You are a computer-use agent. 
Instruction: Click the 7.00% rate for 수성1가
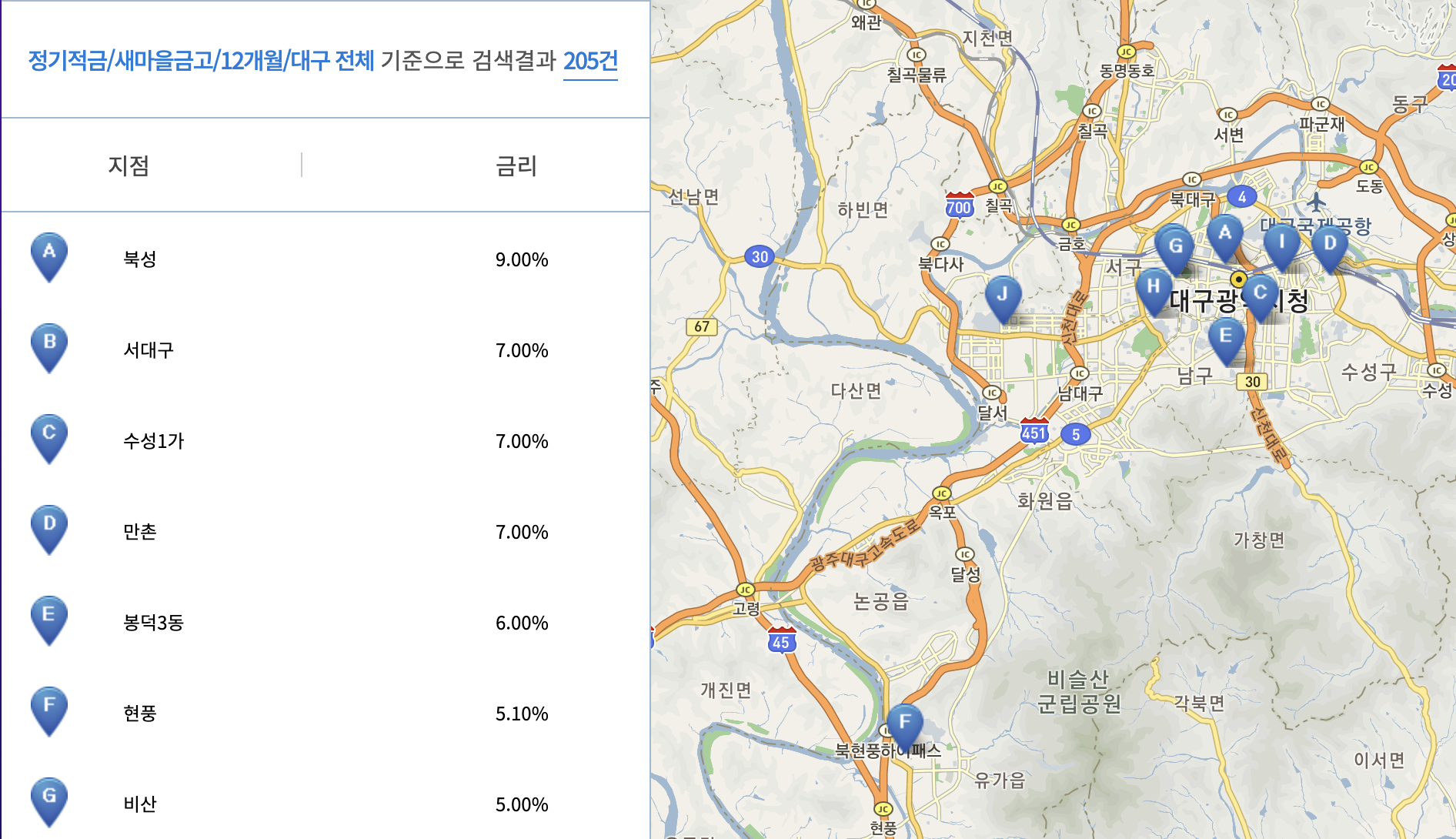click(x=522, y=441)
